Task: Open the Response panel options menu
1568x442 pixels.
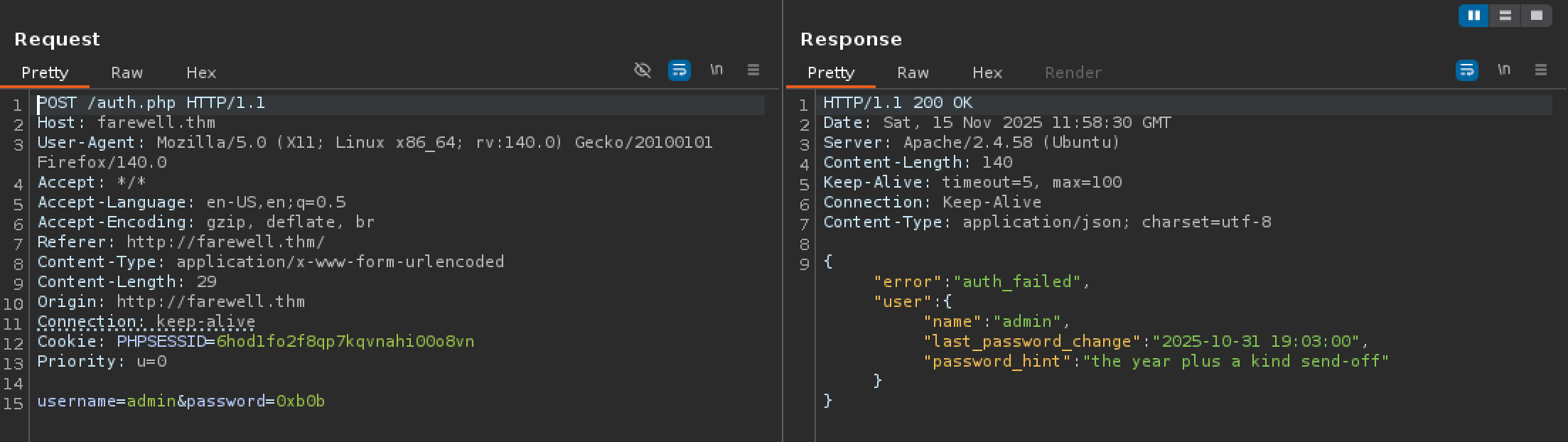Action: pyautogui.click(x=1540, y=70)
